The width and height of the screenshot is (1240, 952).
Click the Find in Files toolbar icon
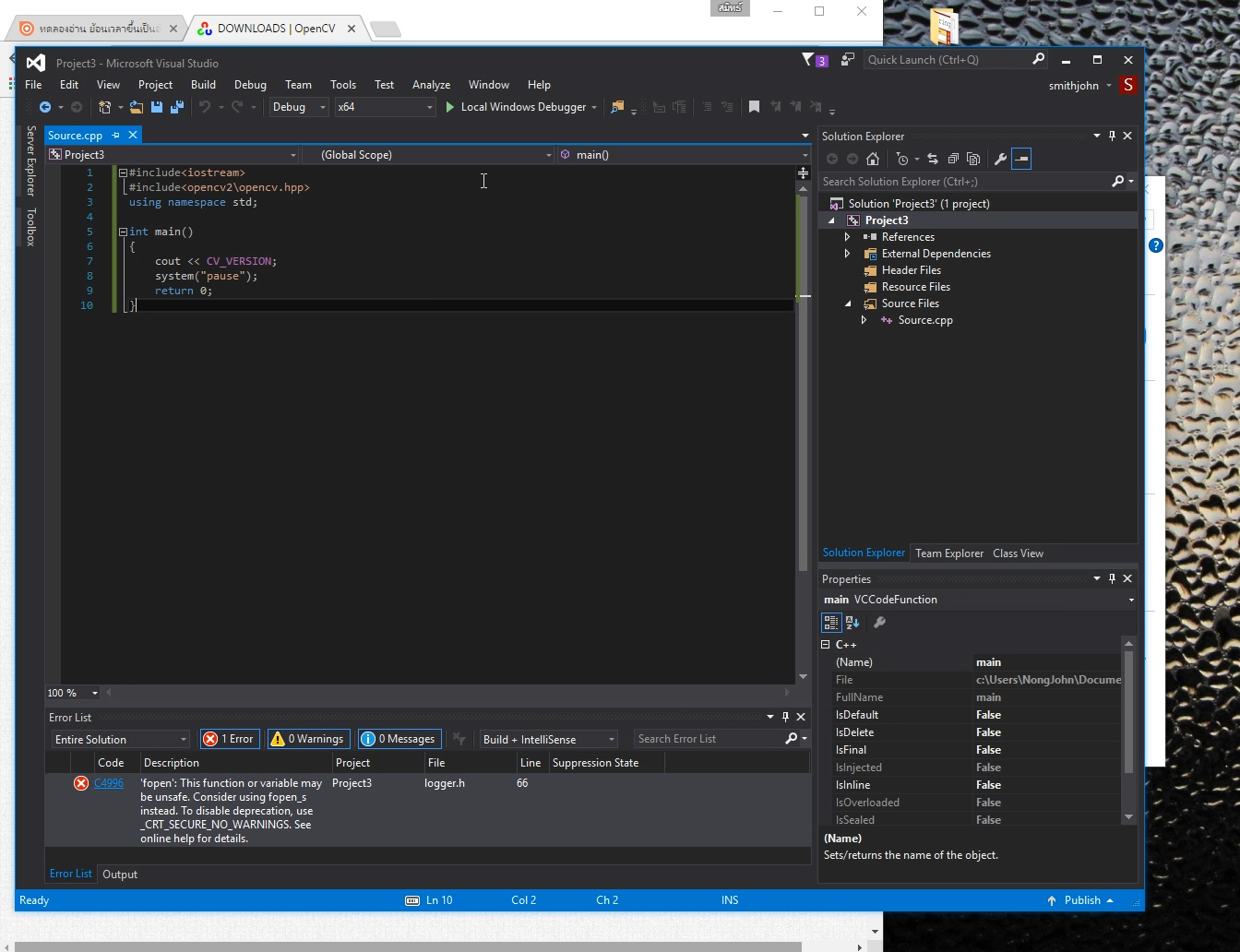[617, 107]
